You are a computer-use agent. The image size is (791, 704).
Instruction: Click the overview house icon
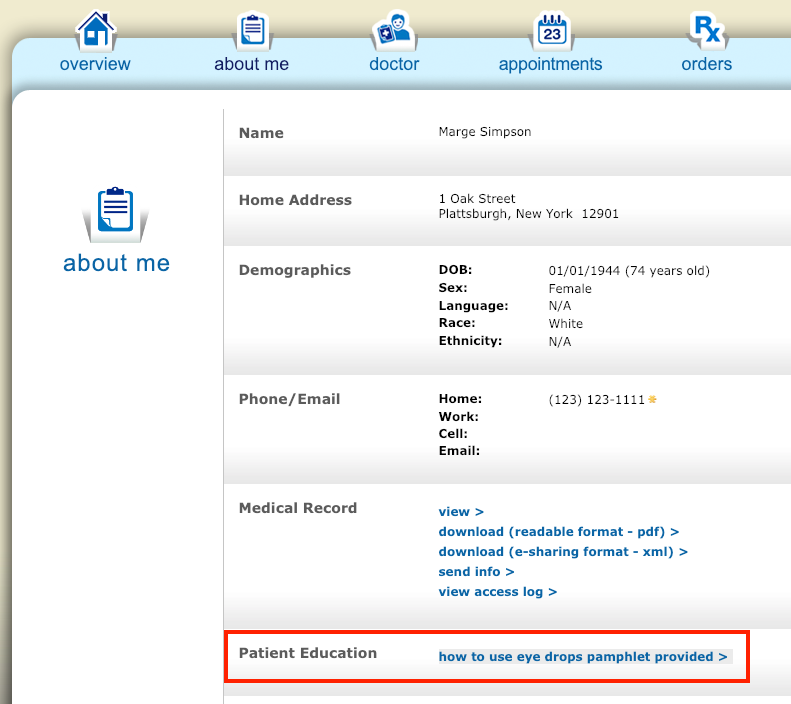click(x=95, y=30)
